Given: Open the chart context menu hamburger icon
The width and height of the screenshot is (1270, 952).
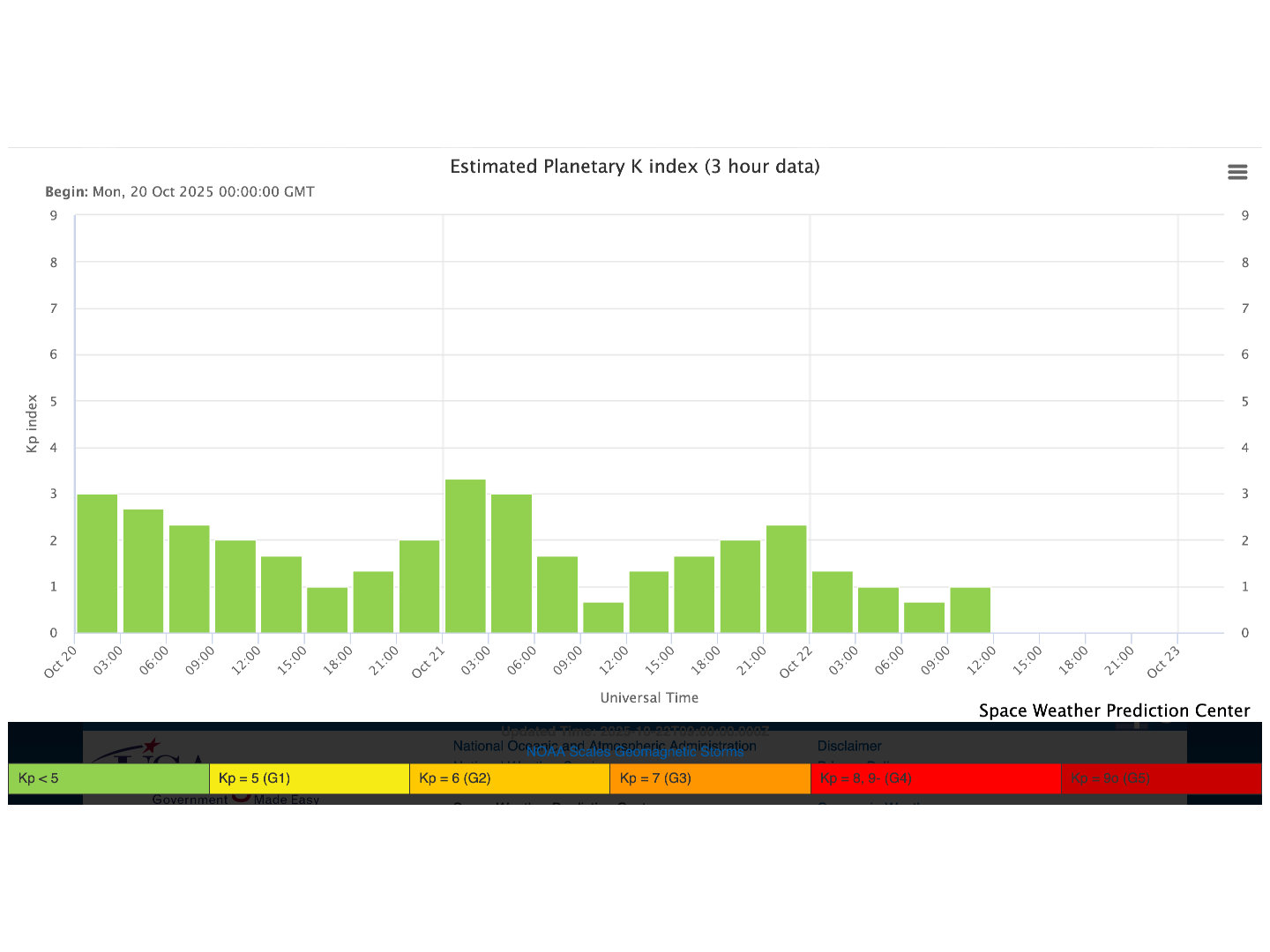Looking at the screenshot, I should point(1237,172).
